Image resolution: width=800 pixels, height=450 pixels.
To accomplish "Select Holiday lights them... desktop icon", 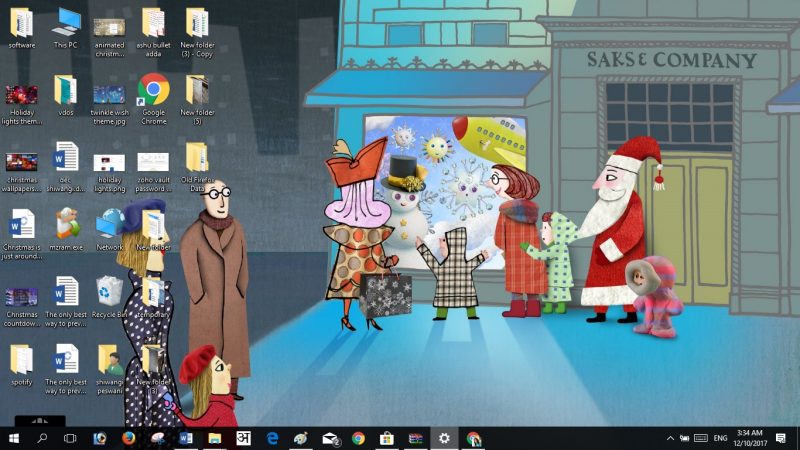I will [x=21, y=103].
